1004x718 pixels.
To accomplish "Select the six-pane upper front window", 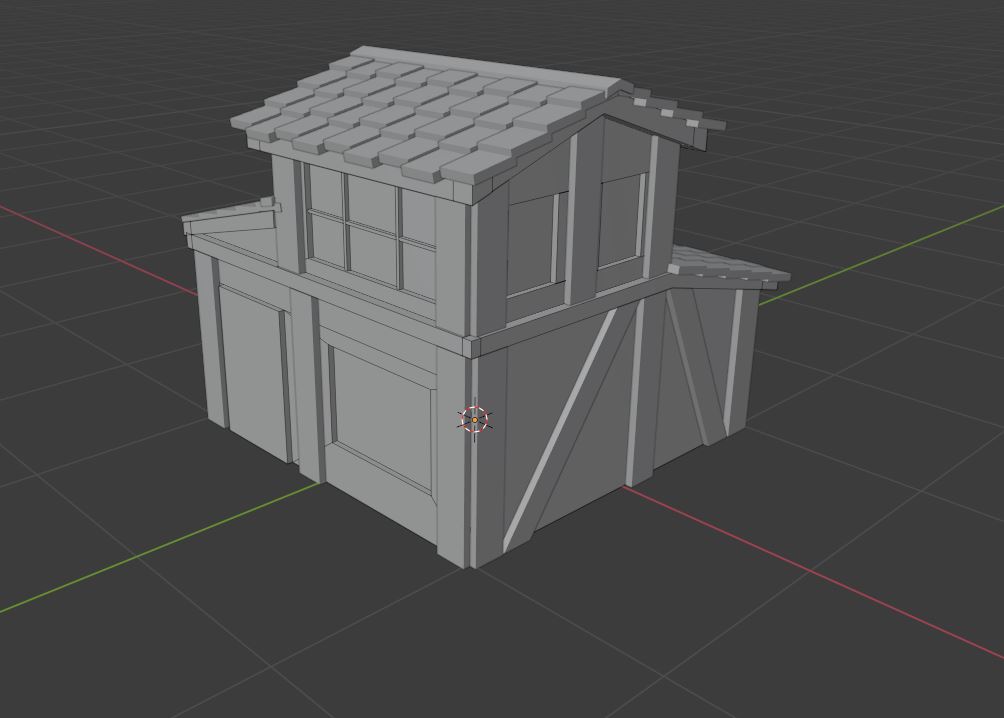I will pos(370,230).
